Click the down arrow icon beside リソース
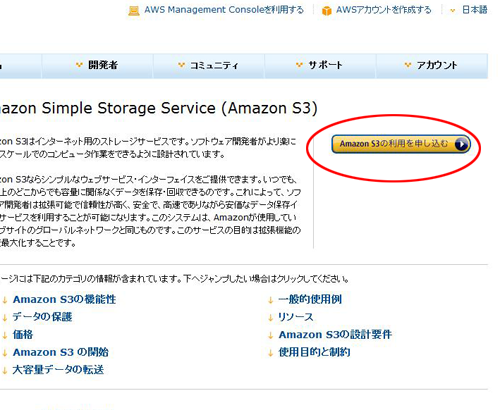 click(x=270, y=318)
